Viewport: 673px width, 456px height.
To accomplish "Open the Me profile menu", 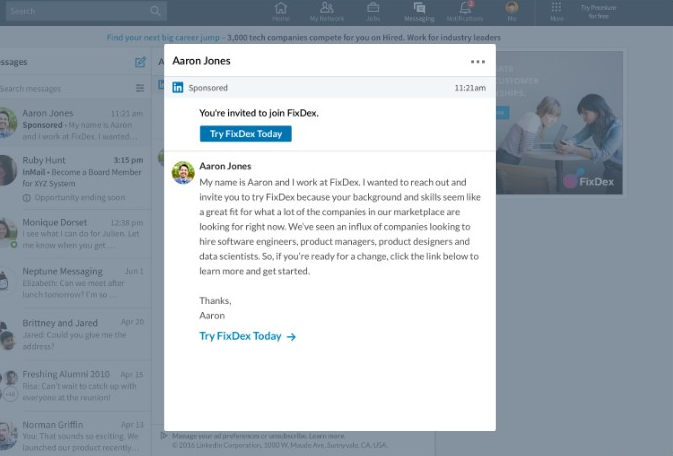I will coord(512,12).
